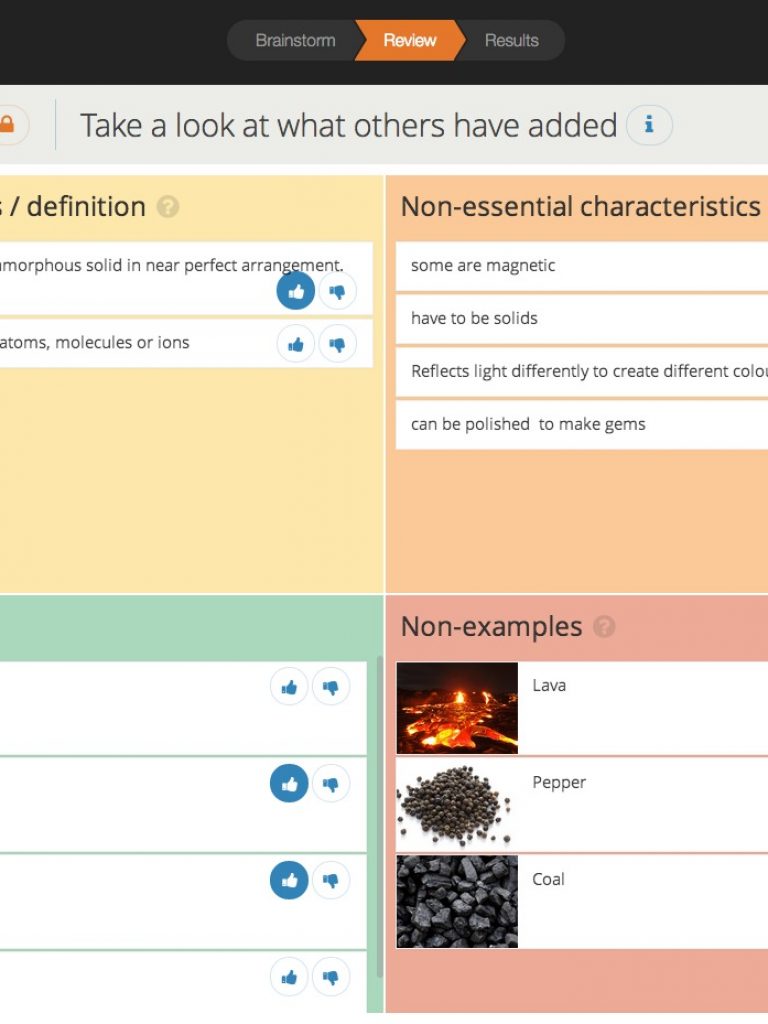This screenshot has width=768, height=1024.
Task: Thumbs down the first example item
Action: (x=330, y=686)
